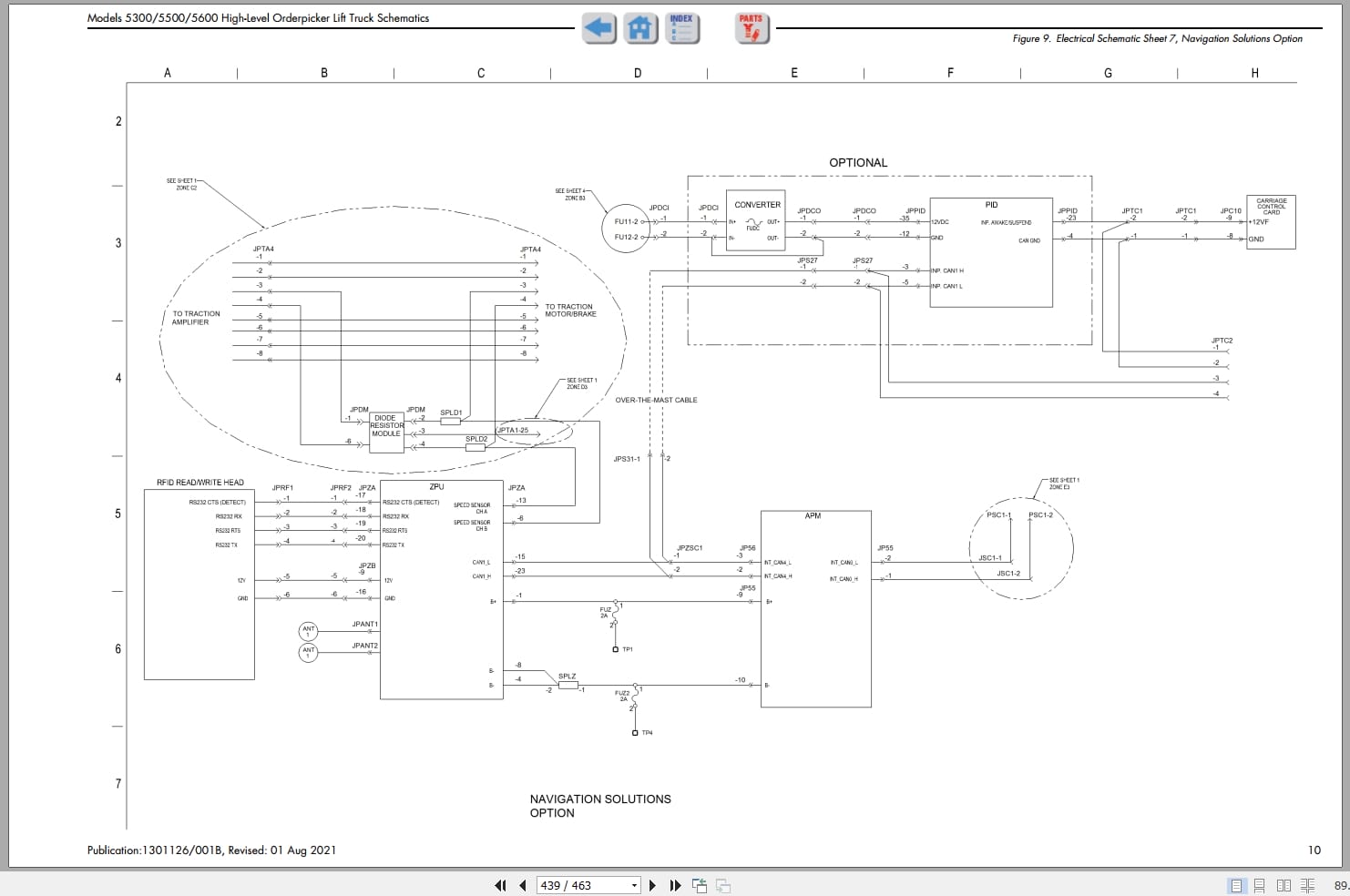Image resolution: width=1350 pixels, height=896 pixels.
Task: Click the JSC1-2 label
Action: point(1008,574)
